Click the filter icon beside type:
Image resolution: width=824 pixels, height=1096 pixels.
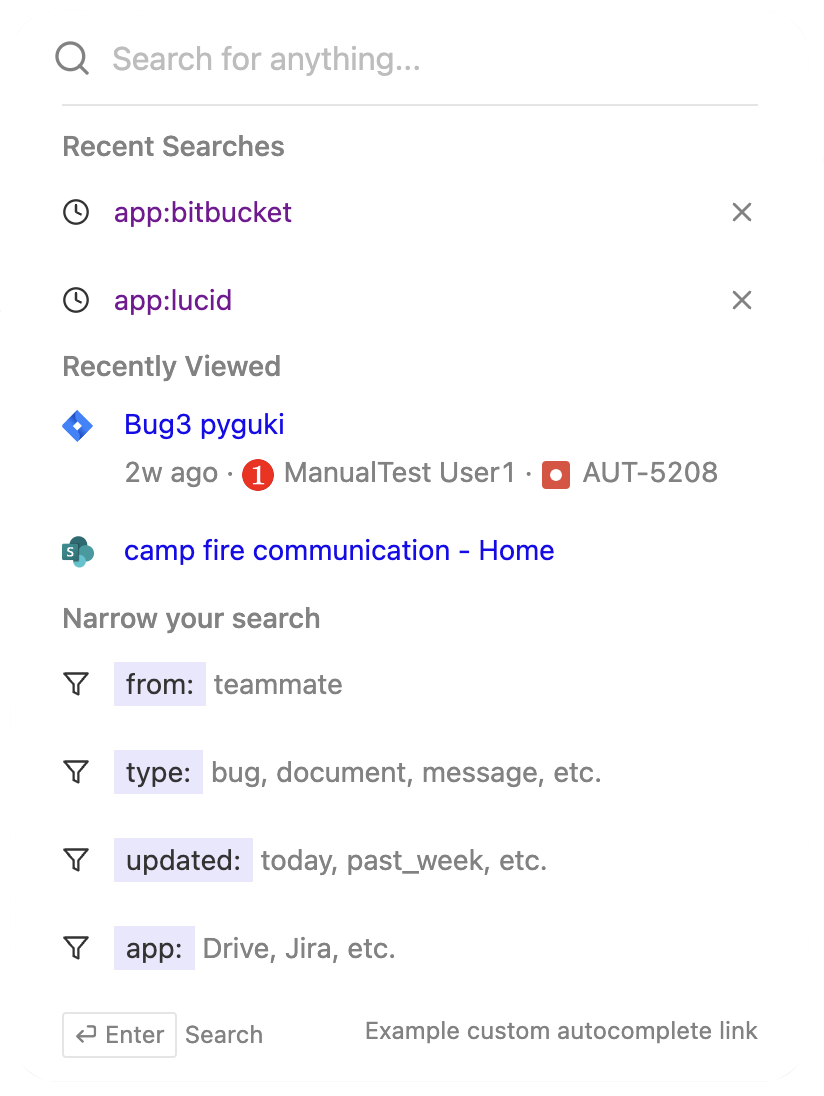click(75, 772)
